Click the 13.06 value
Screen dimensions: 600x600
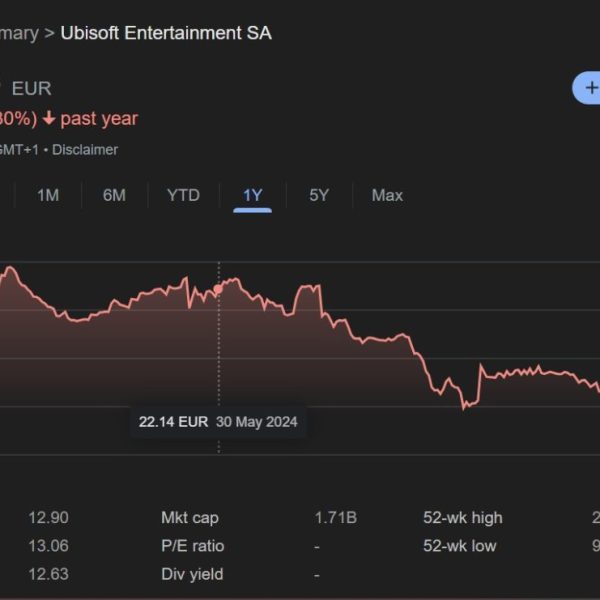tap(49, 546)
